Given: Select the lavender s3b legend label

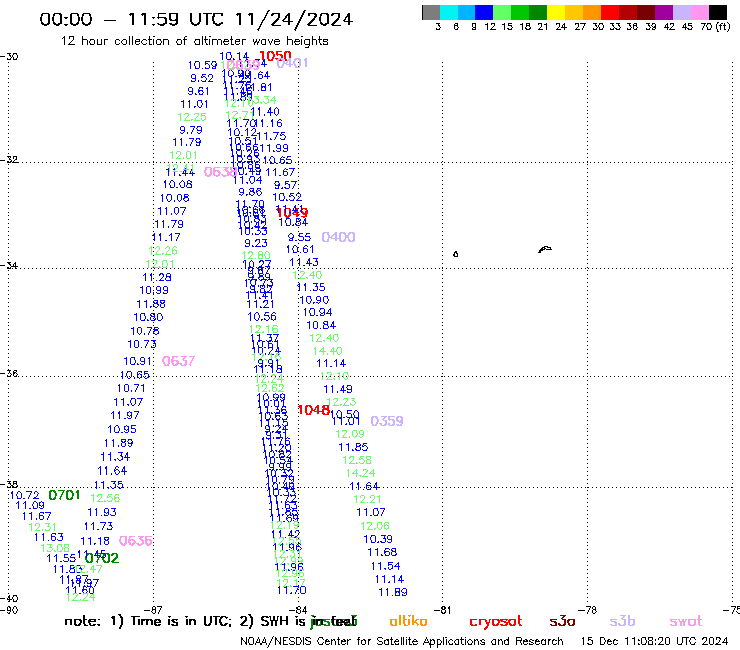Looking at the screenshot, I should pos(622,621).
